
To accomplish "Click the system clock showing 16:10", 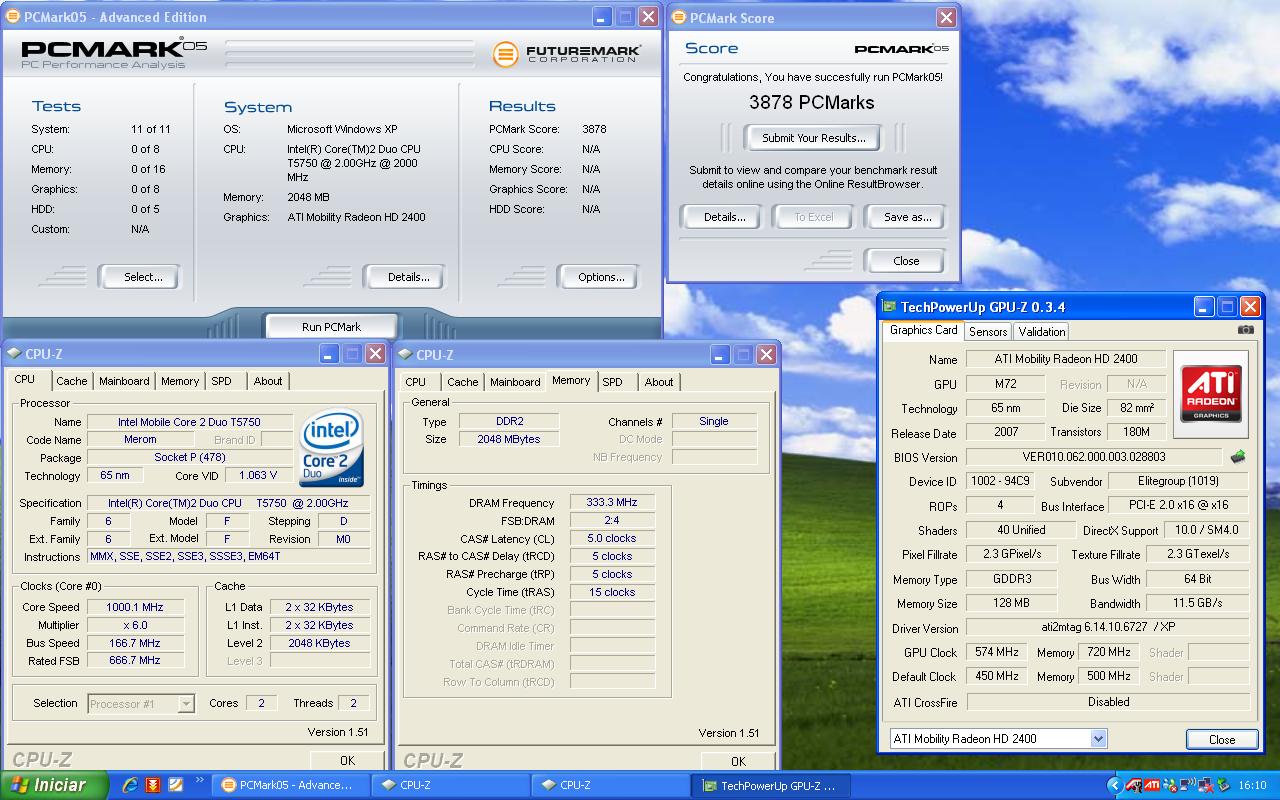I will click(x=1252, y=785).
